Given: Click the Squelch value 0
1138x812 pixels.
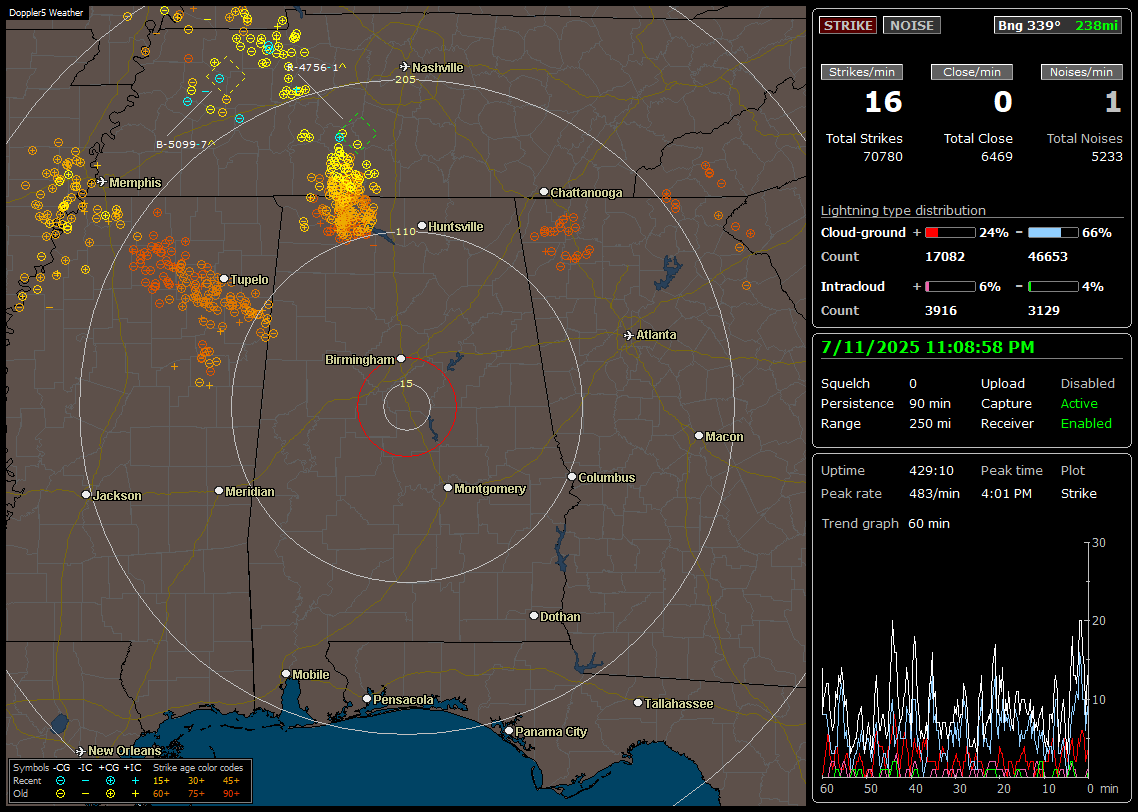Looking at the screenshot, I should click(913, 384).
